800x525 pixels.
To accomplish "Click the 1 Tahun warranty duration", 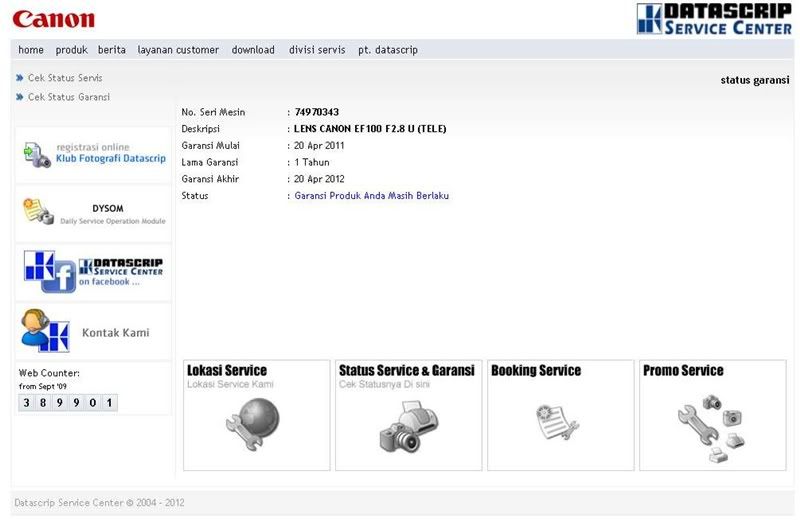I will [312, 163].
